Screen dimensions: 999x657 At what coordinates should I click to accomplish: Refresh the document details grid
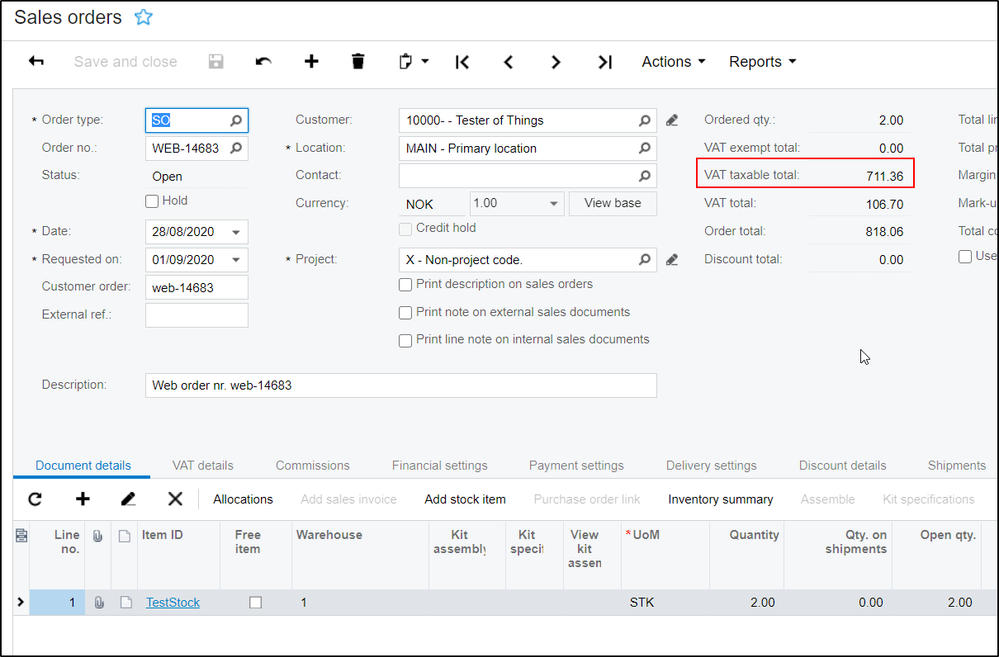[x=35, y=499]
